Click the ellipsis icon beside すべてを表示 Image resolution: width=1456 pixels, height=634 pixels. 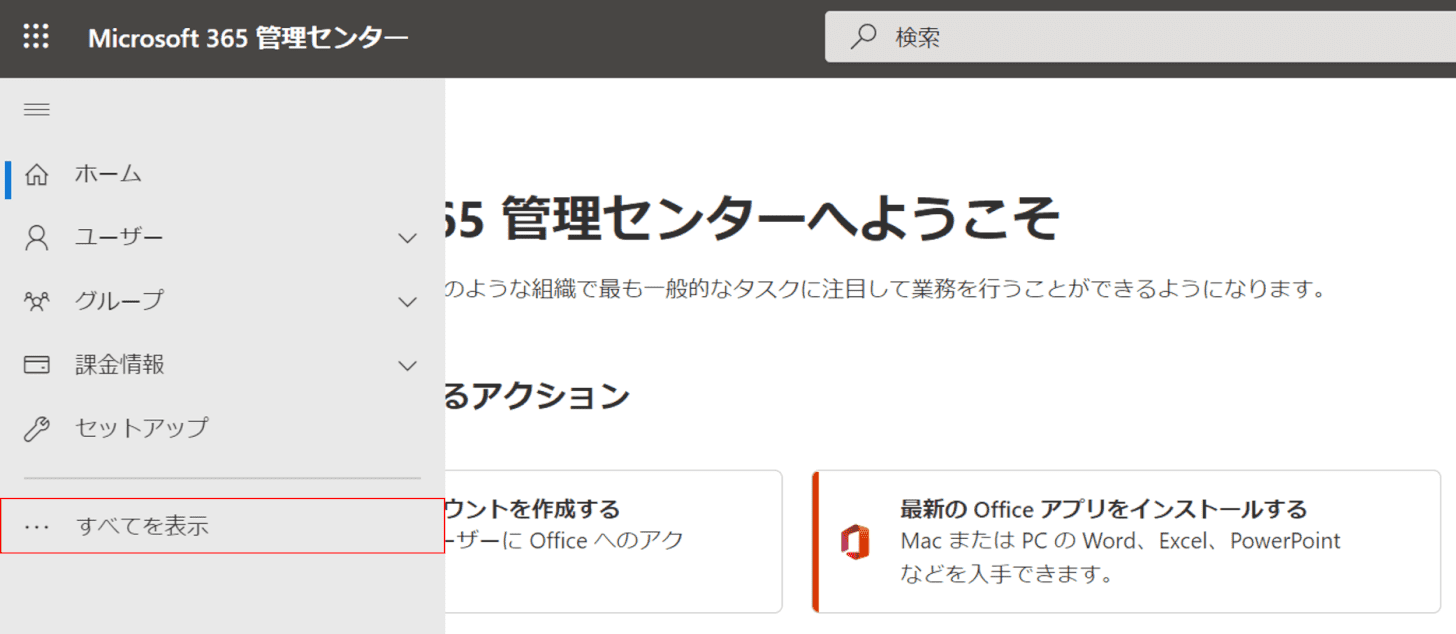(37, 526)
